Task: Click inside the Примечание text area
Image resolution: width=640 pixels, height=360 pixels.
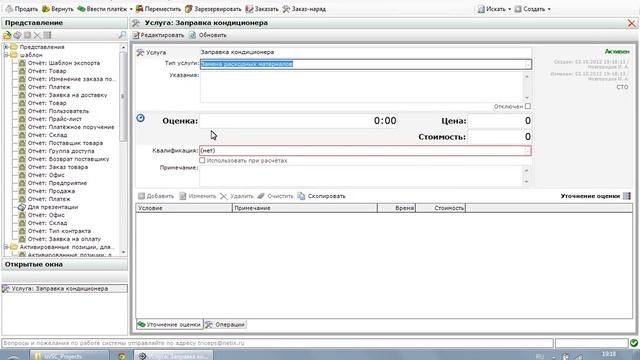Action: point(361,176)
